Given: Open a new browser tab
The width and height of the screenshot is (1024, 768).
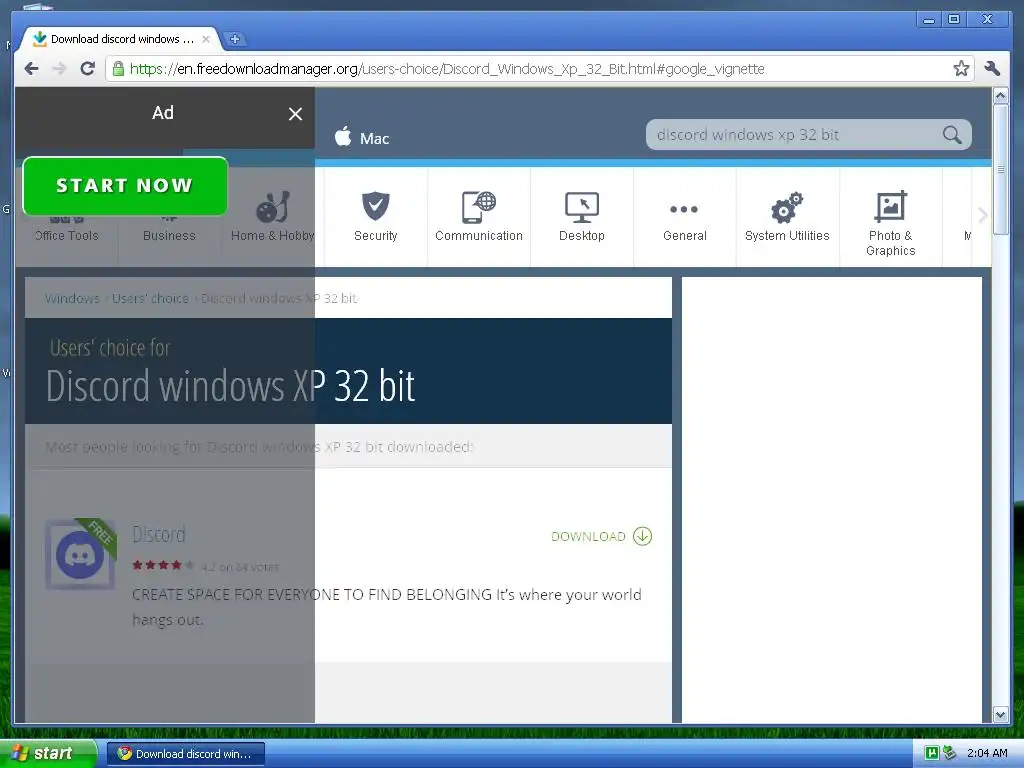Looking at the screenshot, I should click(x=234, y=39).
